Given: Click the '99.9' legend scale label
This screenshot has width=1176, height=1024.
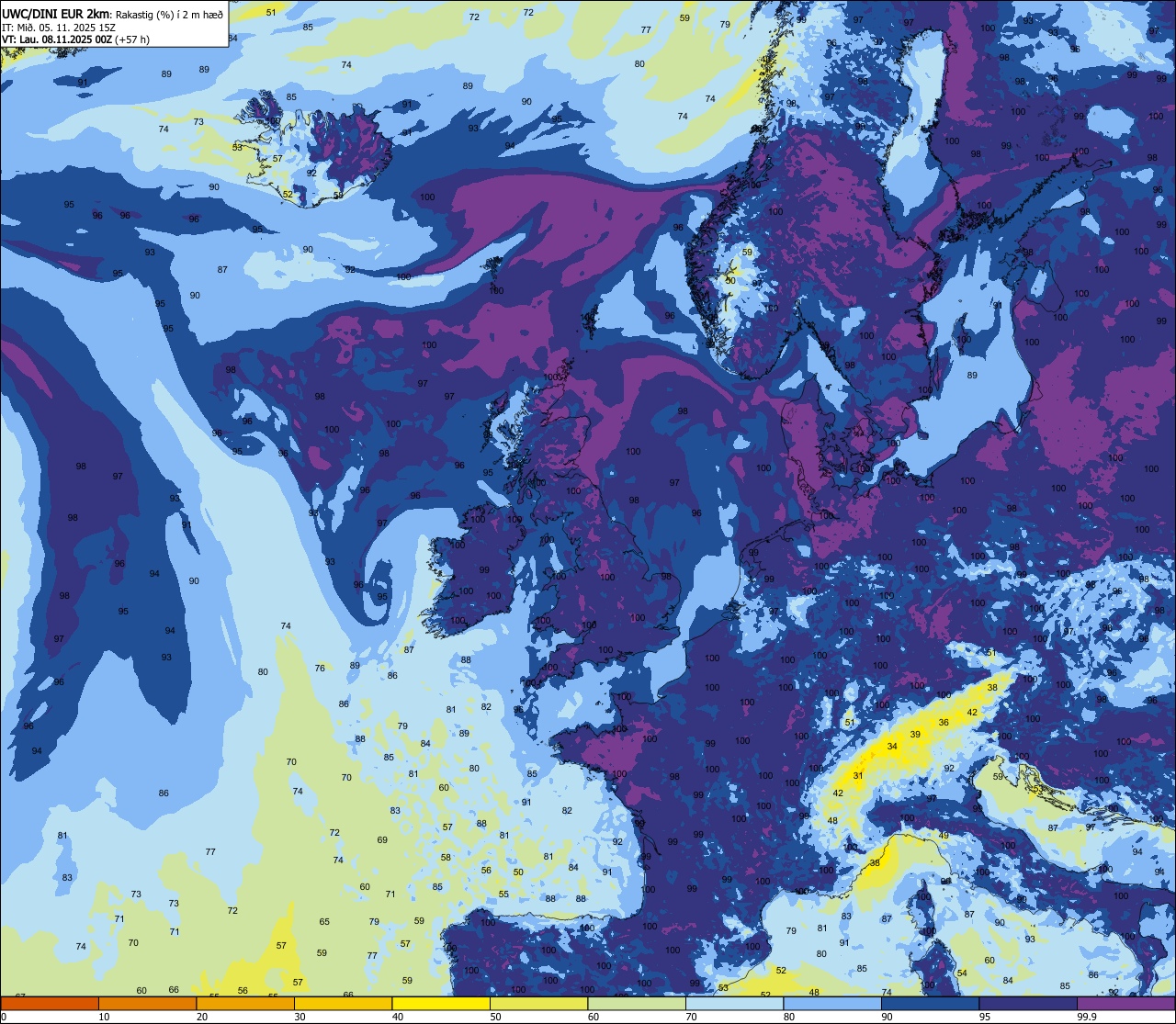Looking at the screenshot, I should (1088, 1016).
